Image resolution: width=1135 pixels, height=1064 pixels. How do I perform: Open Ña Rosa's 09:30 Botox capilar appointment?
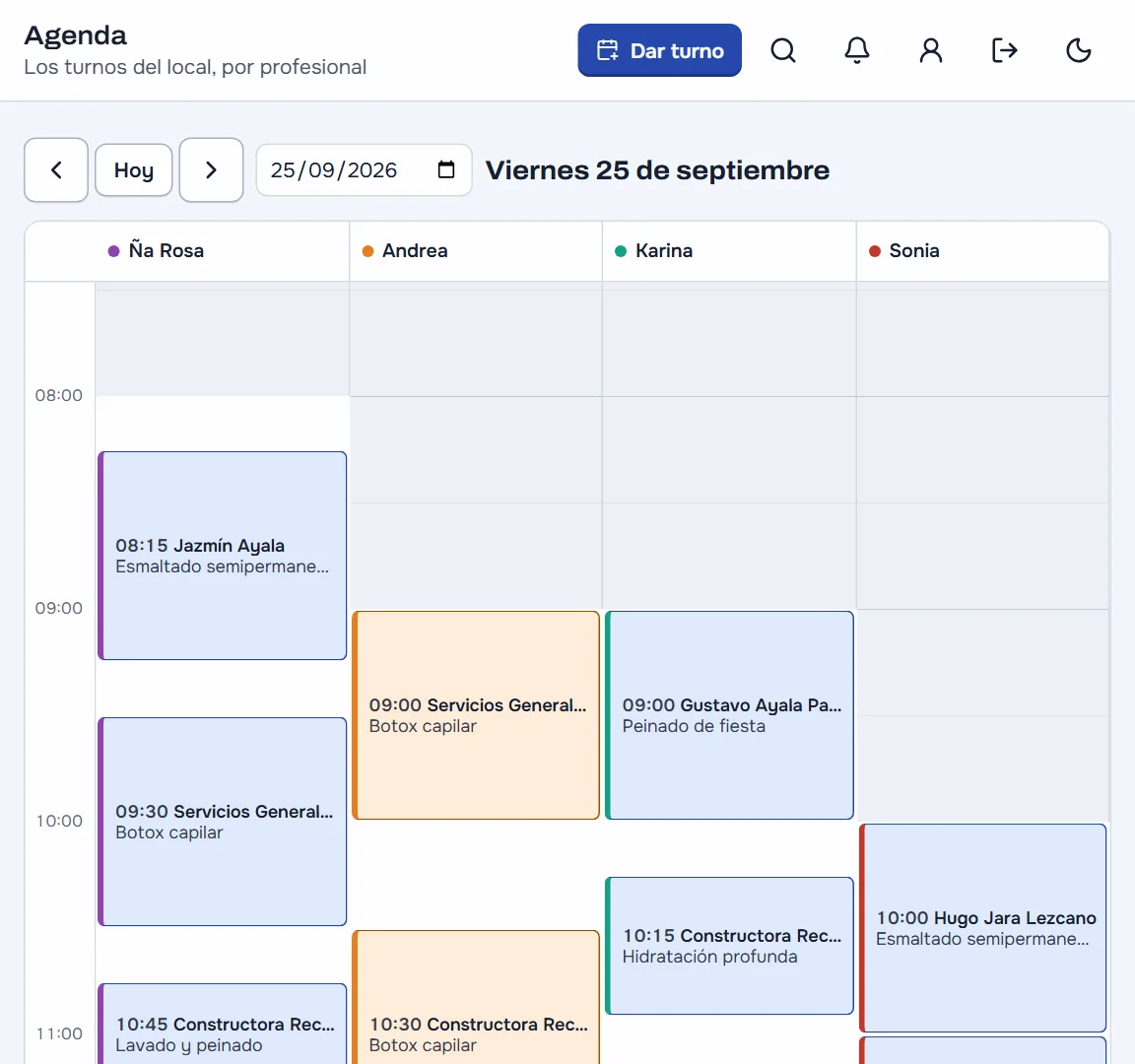pyautogui.click(x=223, y=822)
